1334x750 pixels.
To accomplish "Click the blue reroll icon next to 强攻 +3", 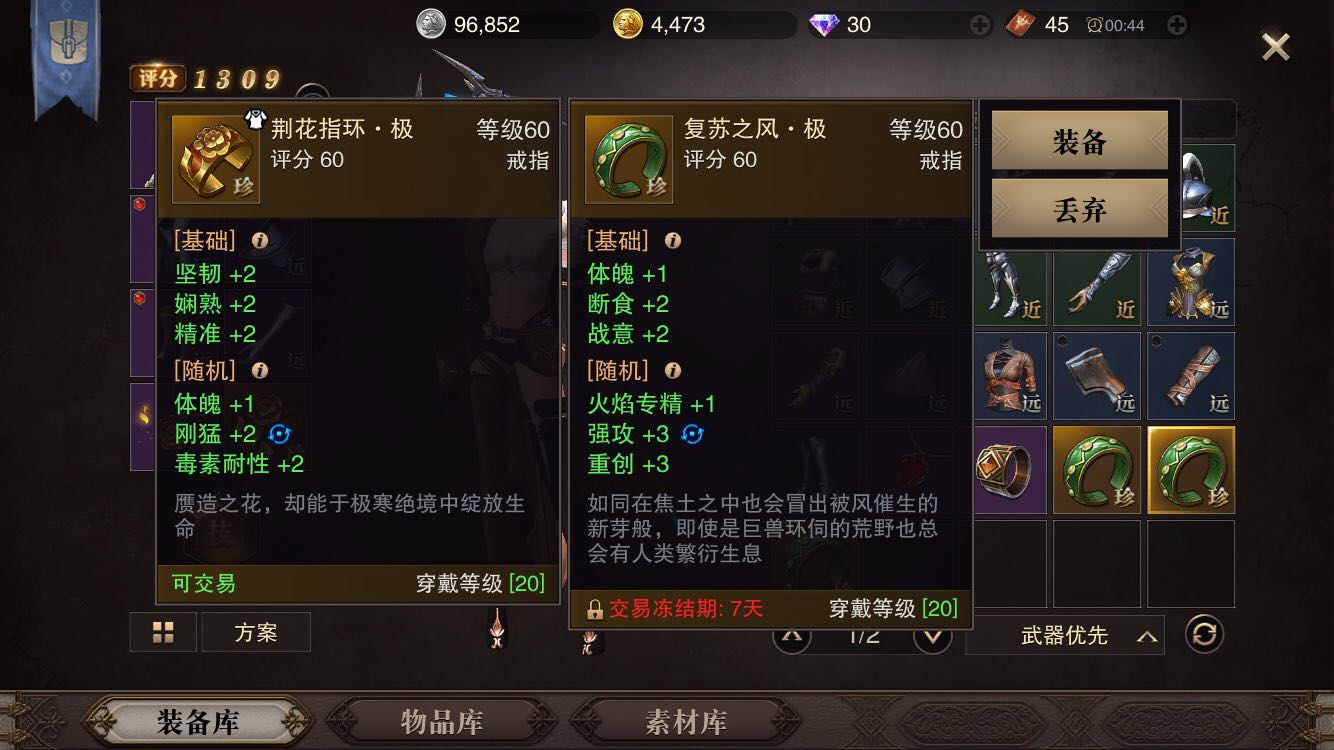I will coord(693,434).
